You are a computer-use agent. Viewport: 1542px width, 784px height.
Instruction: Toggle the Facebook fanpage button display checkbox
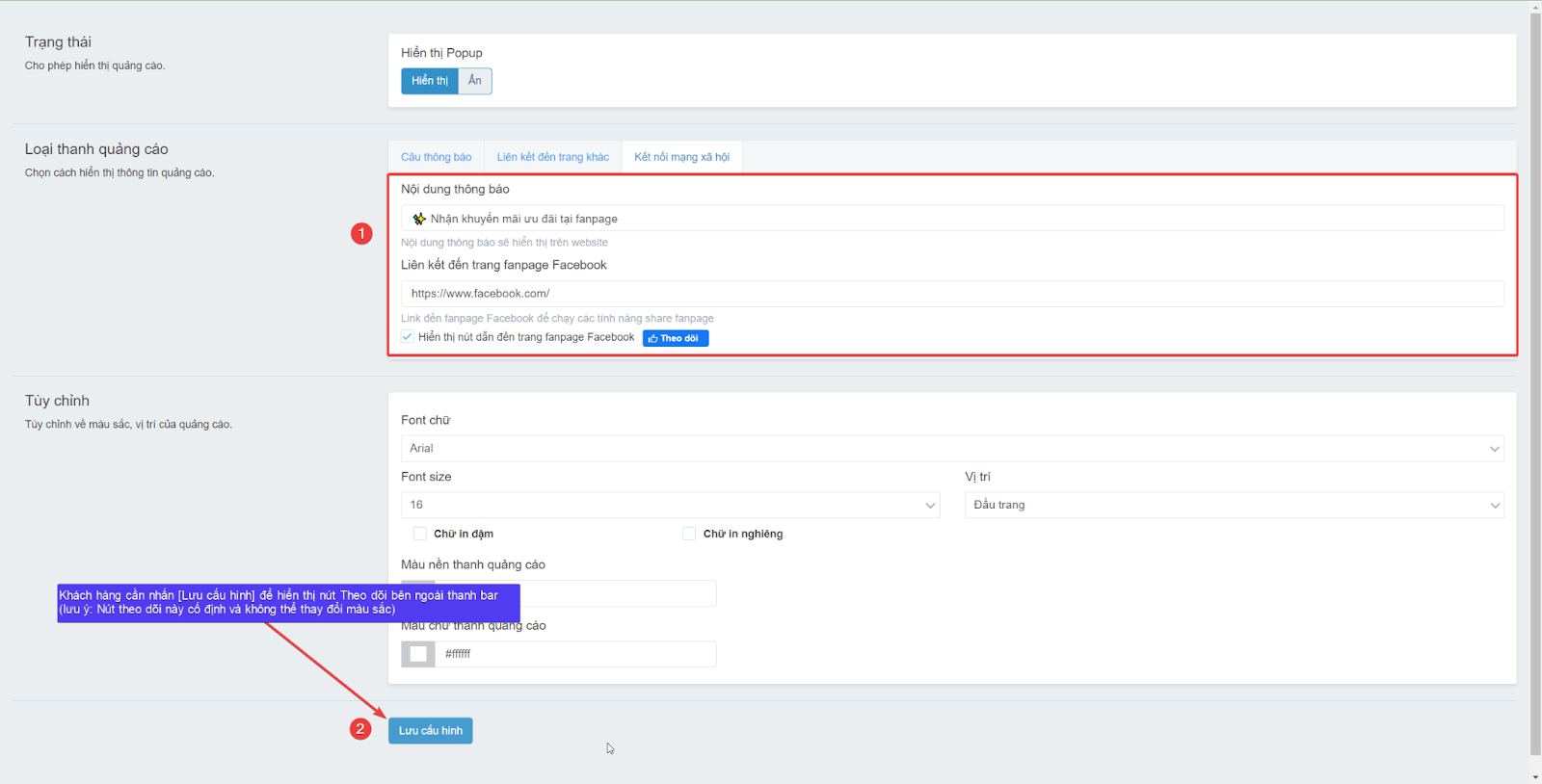click(x=408, y=337)
